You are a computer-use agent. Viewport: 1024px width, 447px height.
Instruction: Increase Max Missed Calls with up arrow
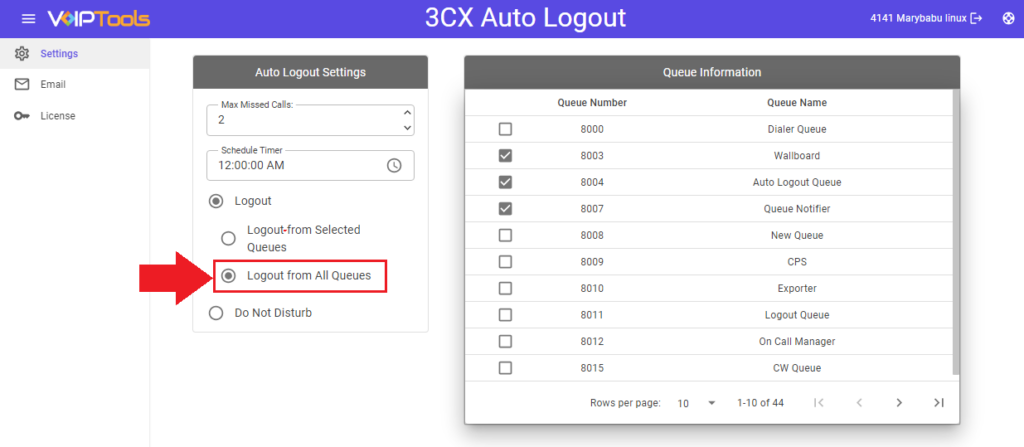pyautogui.click(x=406, y=112)
